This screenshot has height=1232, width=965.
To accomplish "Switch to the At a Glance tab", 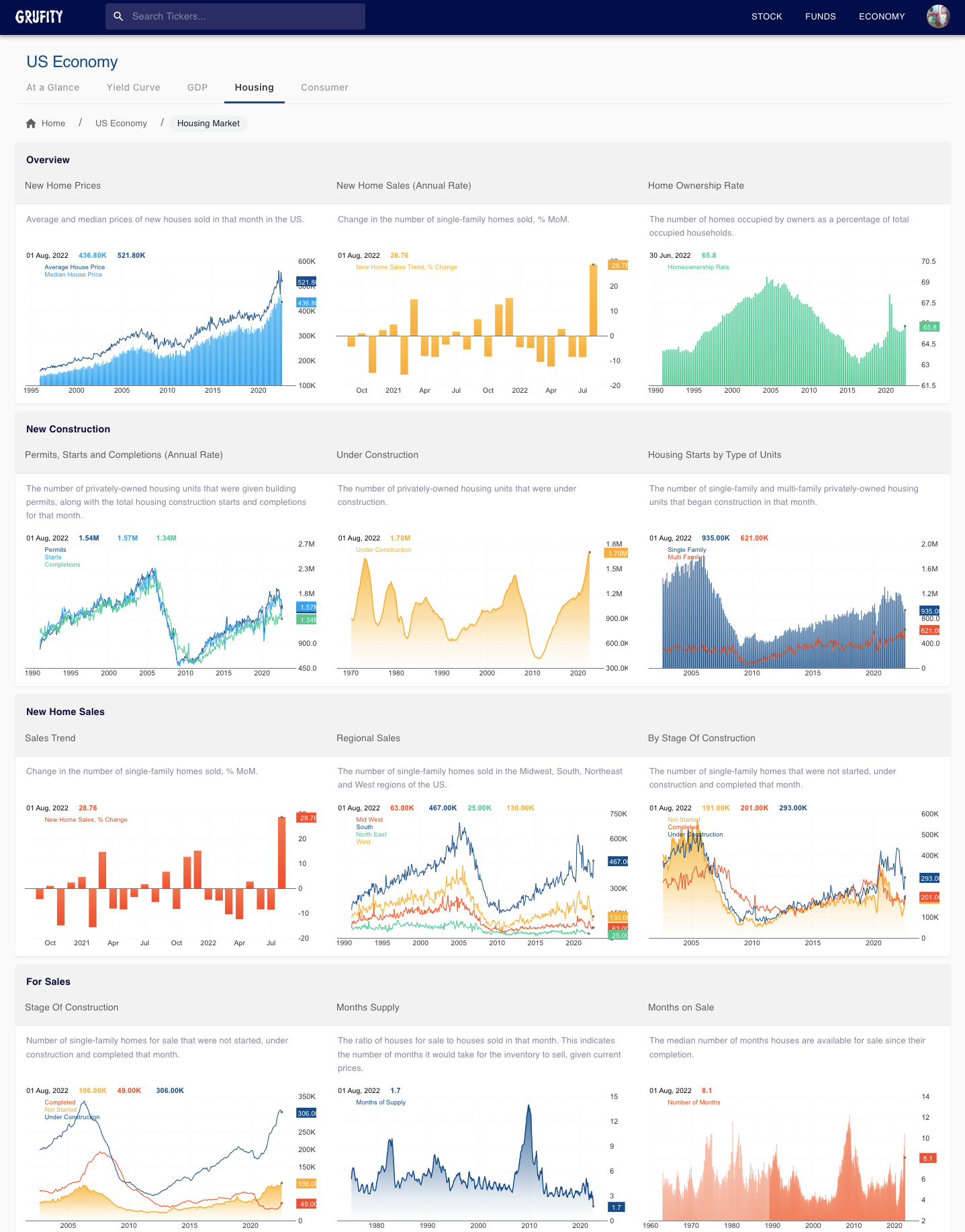I will coord(53,87).
